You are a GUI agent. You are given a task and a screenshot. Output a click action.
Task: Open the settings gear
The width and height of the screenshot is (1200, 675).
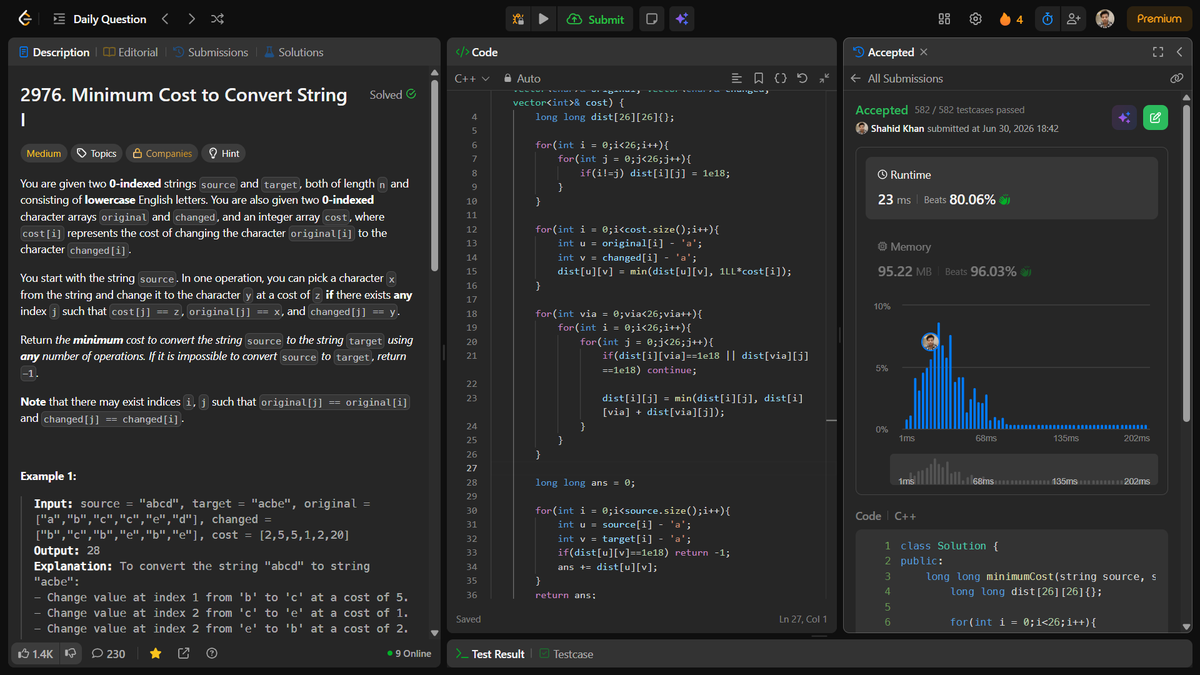[x=975, y=19]
